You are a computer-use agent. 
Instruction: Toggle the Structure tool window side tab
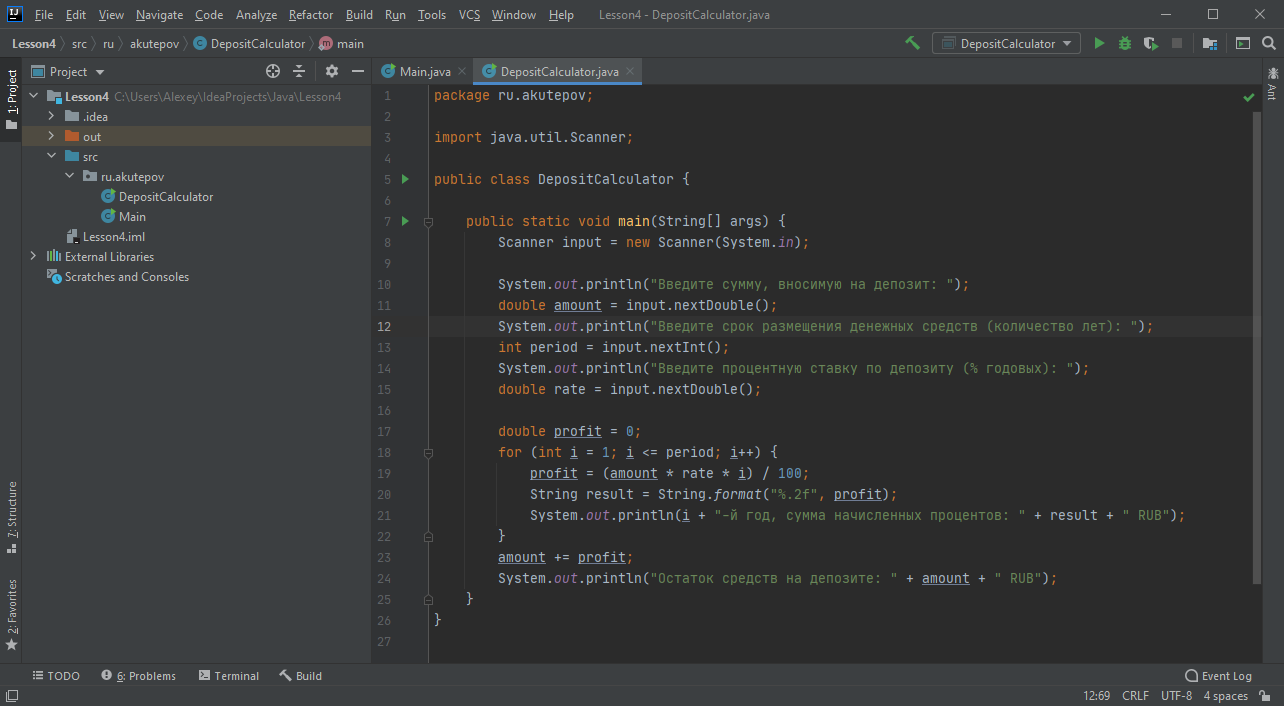pyautogui.click(x=11, y=517)
